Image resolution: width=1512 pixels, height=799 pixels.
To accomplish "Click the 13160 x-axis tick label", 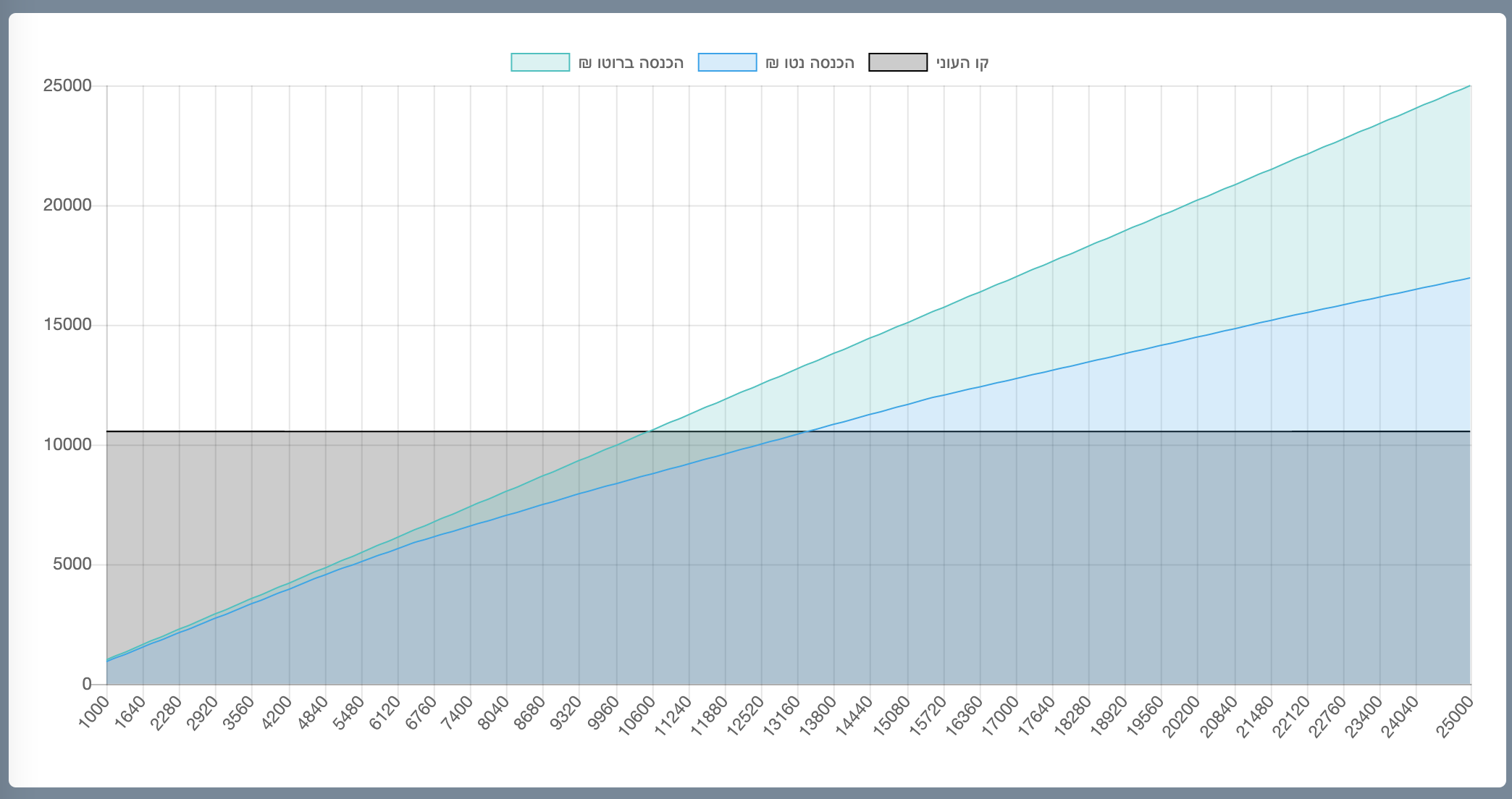I will [781, 715].
